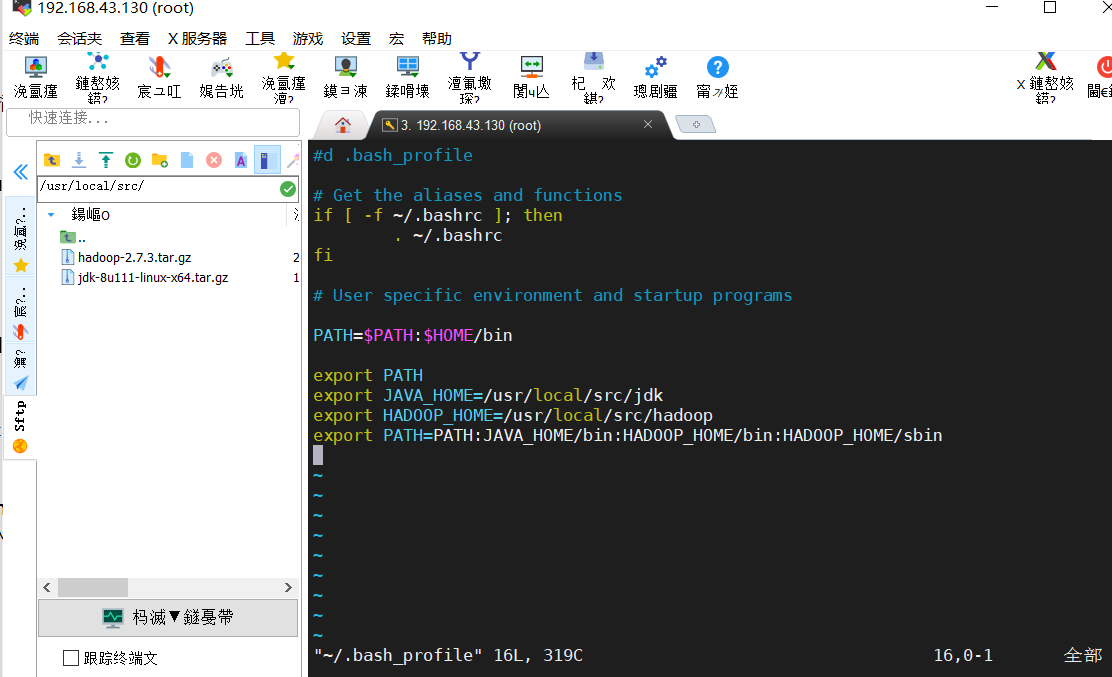
Task: Toggle the highlighted SFTP panel view icon
Action: point(267,160)
